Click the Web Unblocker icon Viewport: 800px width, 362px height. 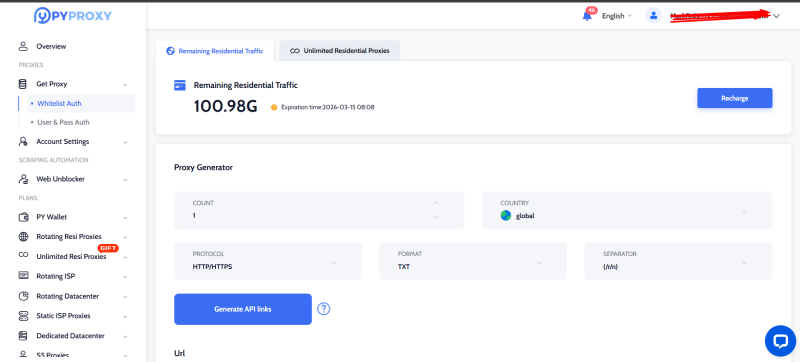[23, 179]
